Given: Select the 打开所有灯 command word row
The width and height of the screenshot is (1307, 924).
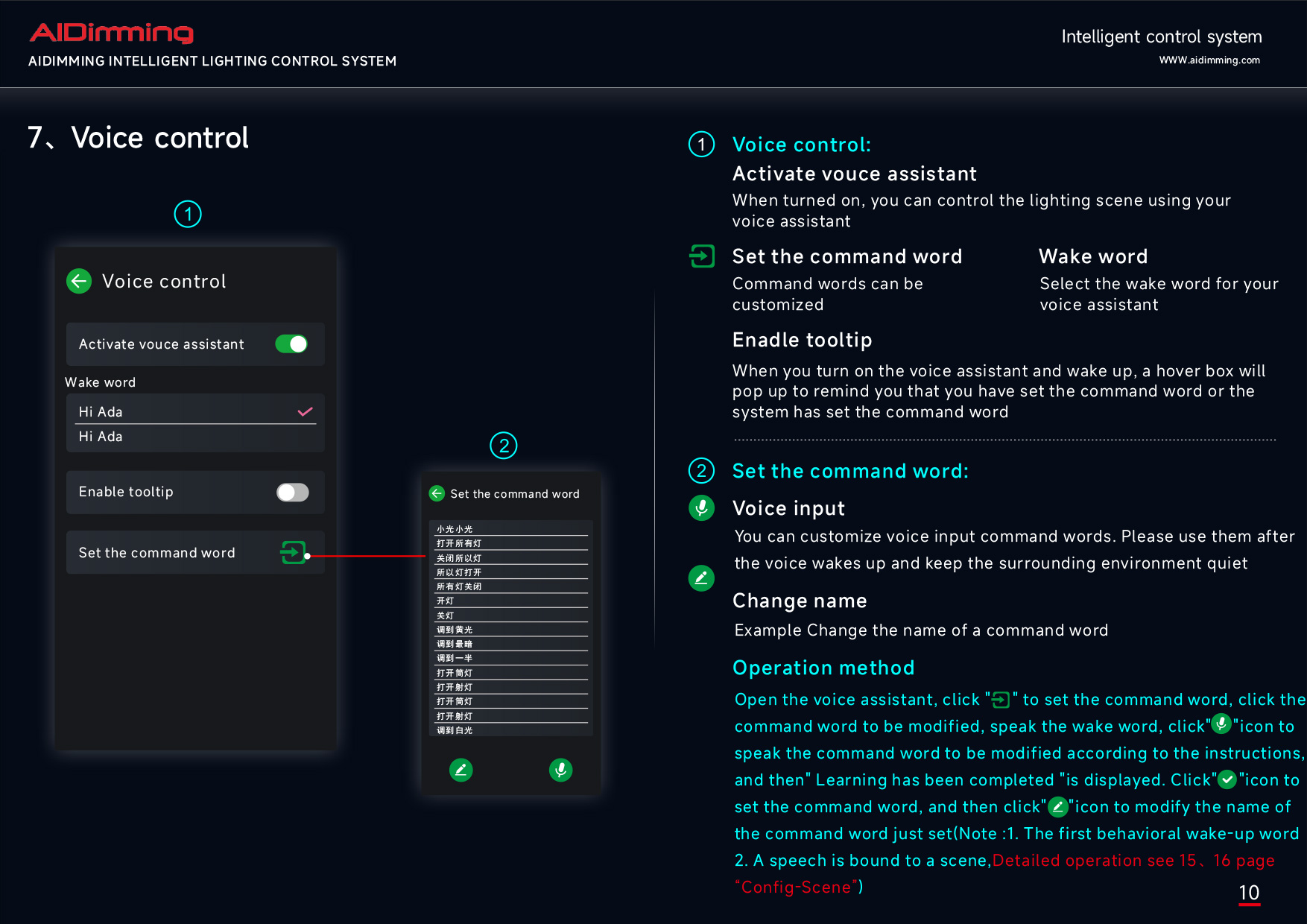Looking at the screenshot, I should tap(511, 543).
